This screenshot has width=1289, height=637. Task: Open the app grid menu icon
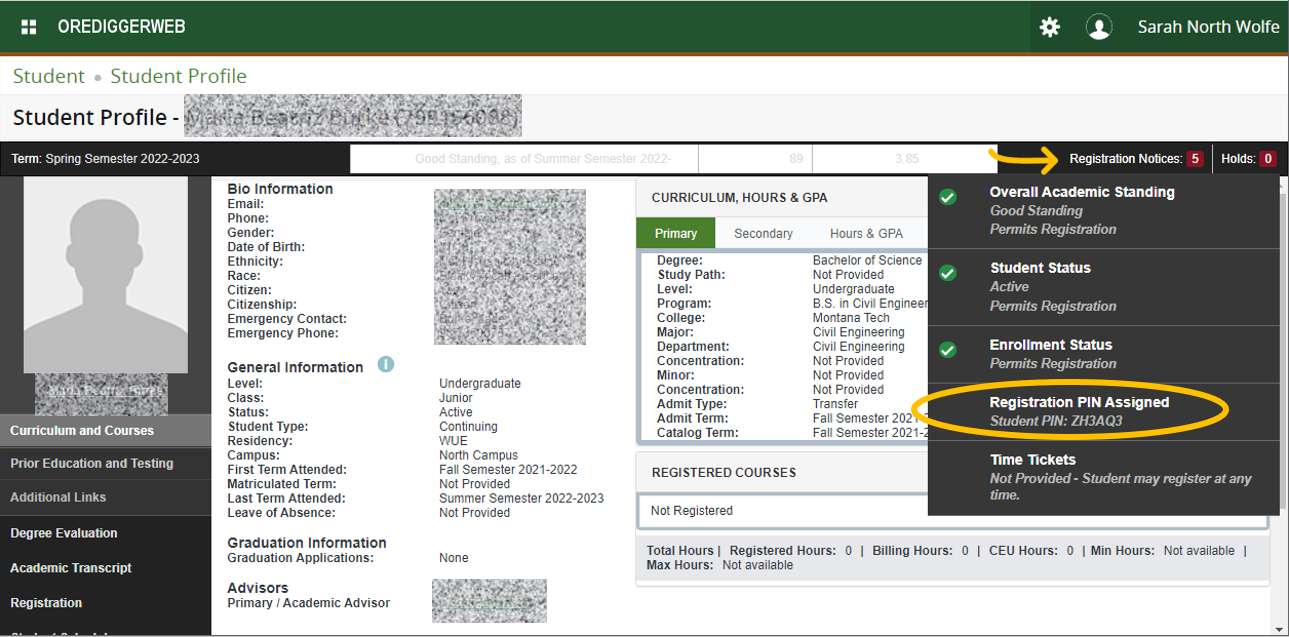point(29,27)
